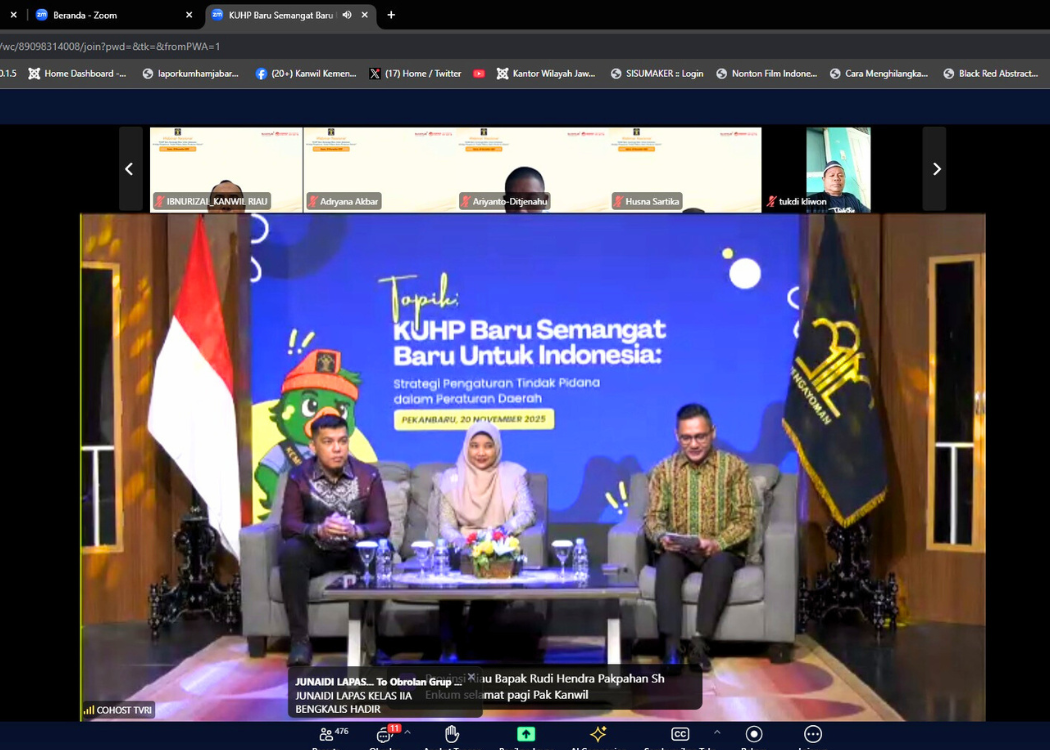The image size is (1050, 750).
Task: Expand the chevron next to the chat icon
Action: (x=408, y=733)
